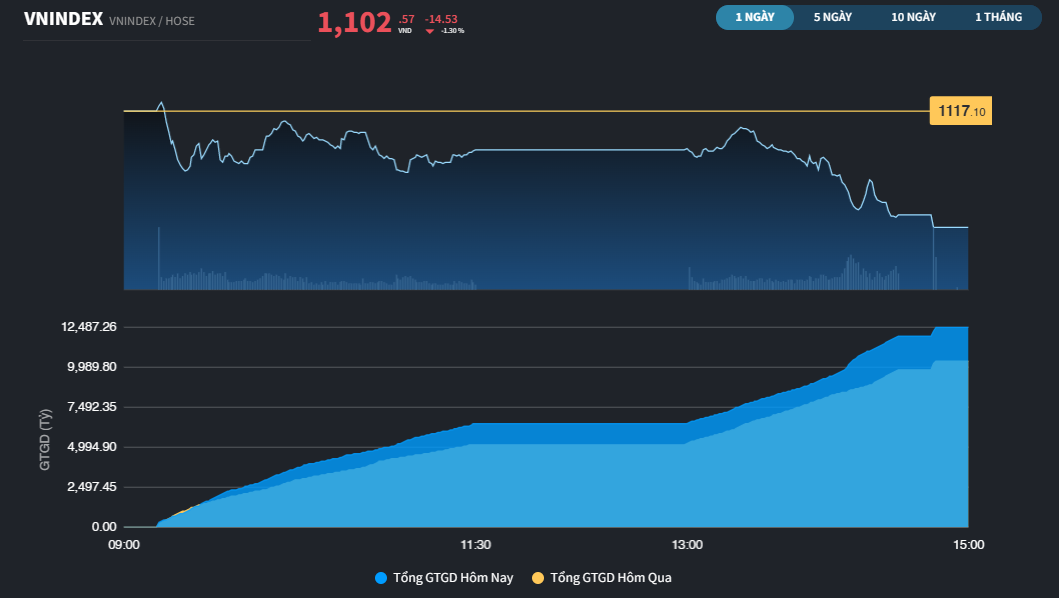Screen dimensions: 1059x598
Task: Open the 1 THÁNG timeframe option
Action: click(997, 17)
